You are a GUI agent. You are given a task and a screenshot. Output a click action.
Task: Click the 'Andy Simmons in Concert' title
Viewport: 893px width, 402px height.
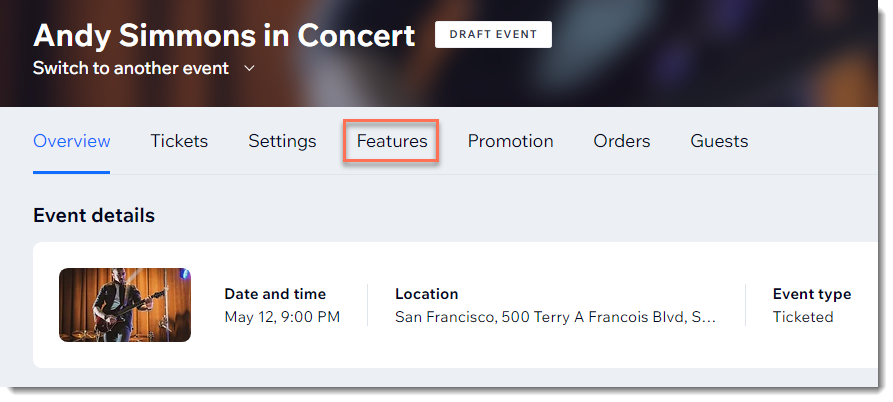(224, 35)
